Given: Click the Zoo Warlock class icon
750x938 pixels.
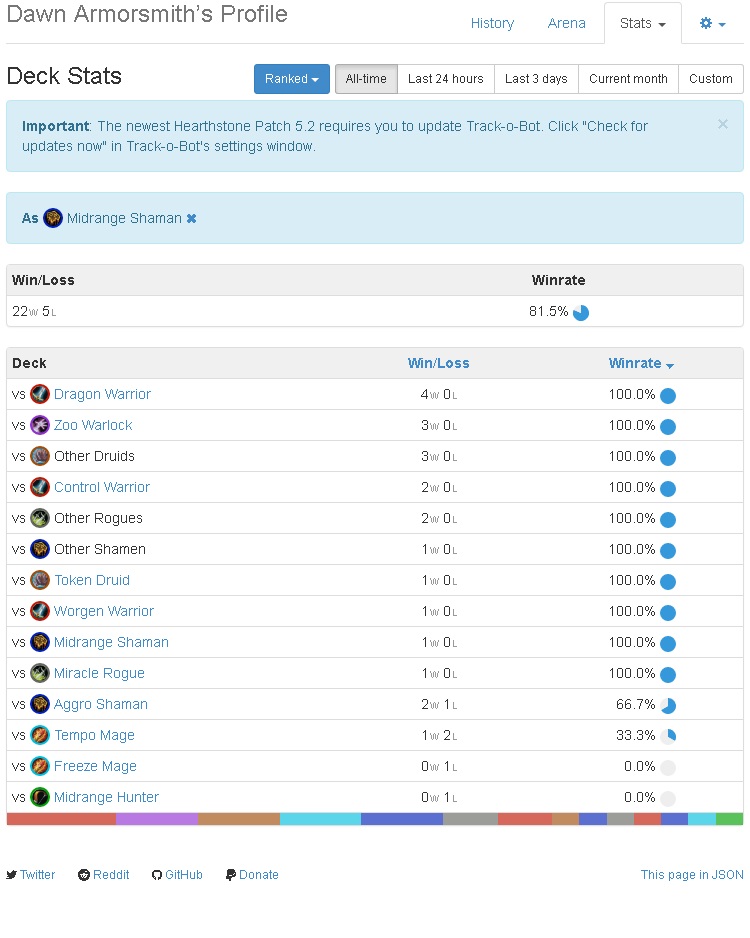Looking at the screenshot, I should point(40,425).
